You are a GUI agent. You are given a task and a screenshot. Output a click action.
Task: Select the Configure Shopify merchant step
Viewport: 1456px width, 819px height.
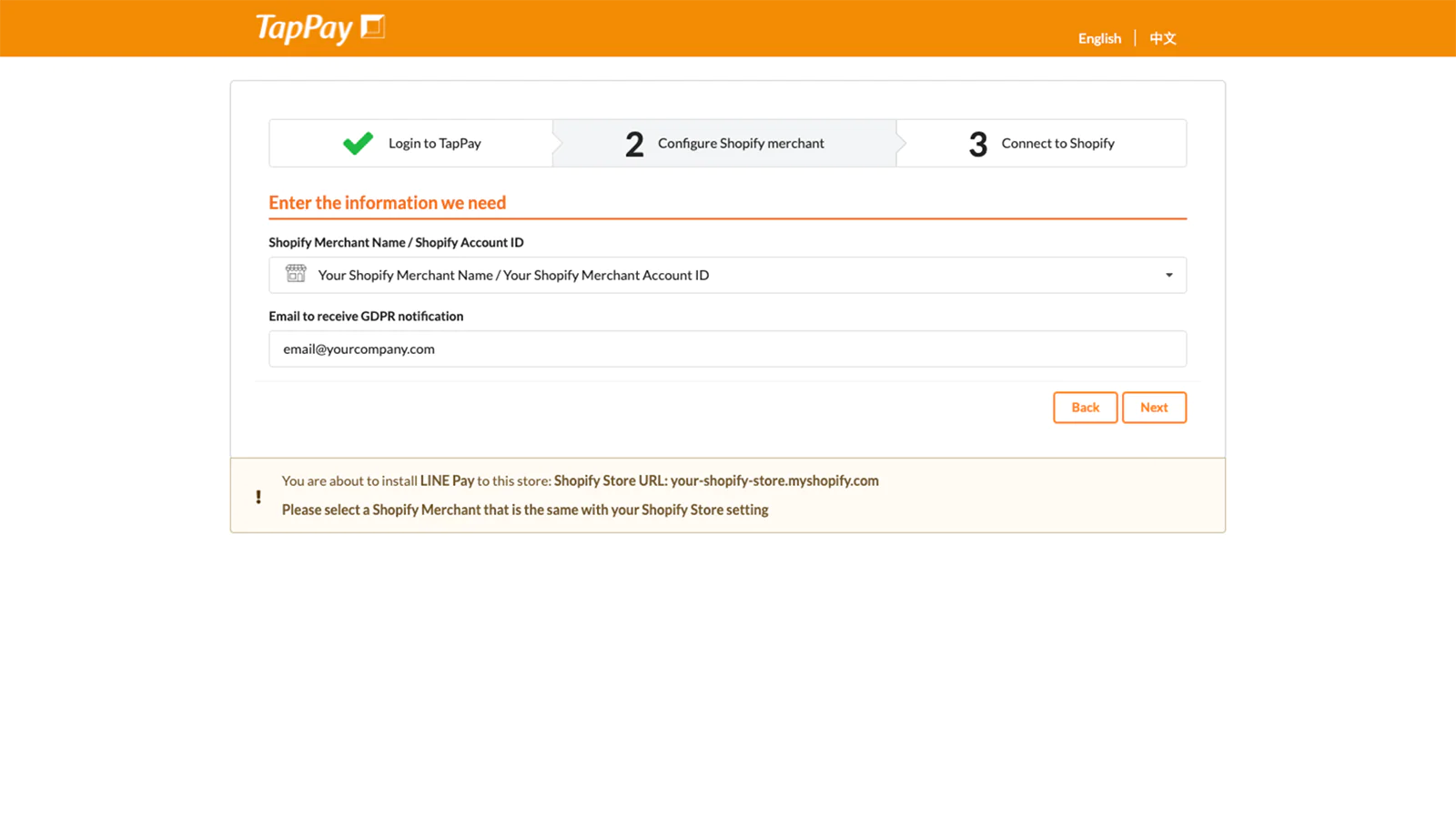click(724, 143)
